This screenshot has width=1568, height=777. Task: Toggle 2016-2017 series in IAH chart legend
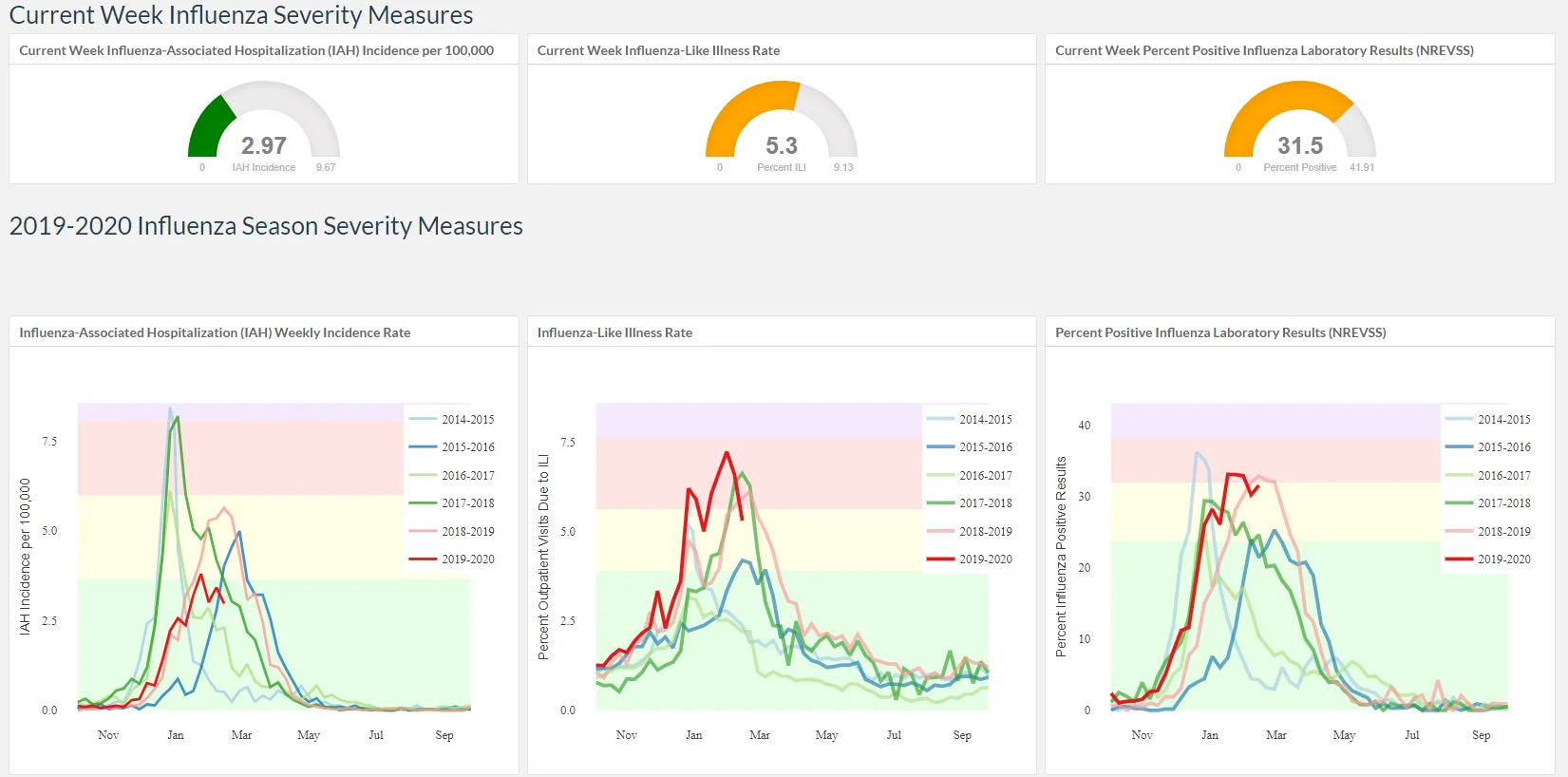tap(452, 475)
